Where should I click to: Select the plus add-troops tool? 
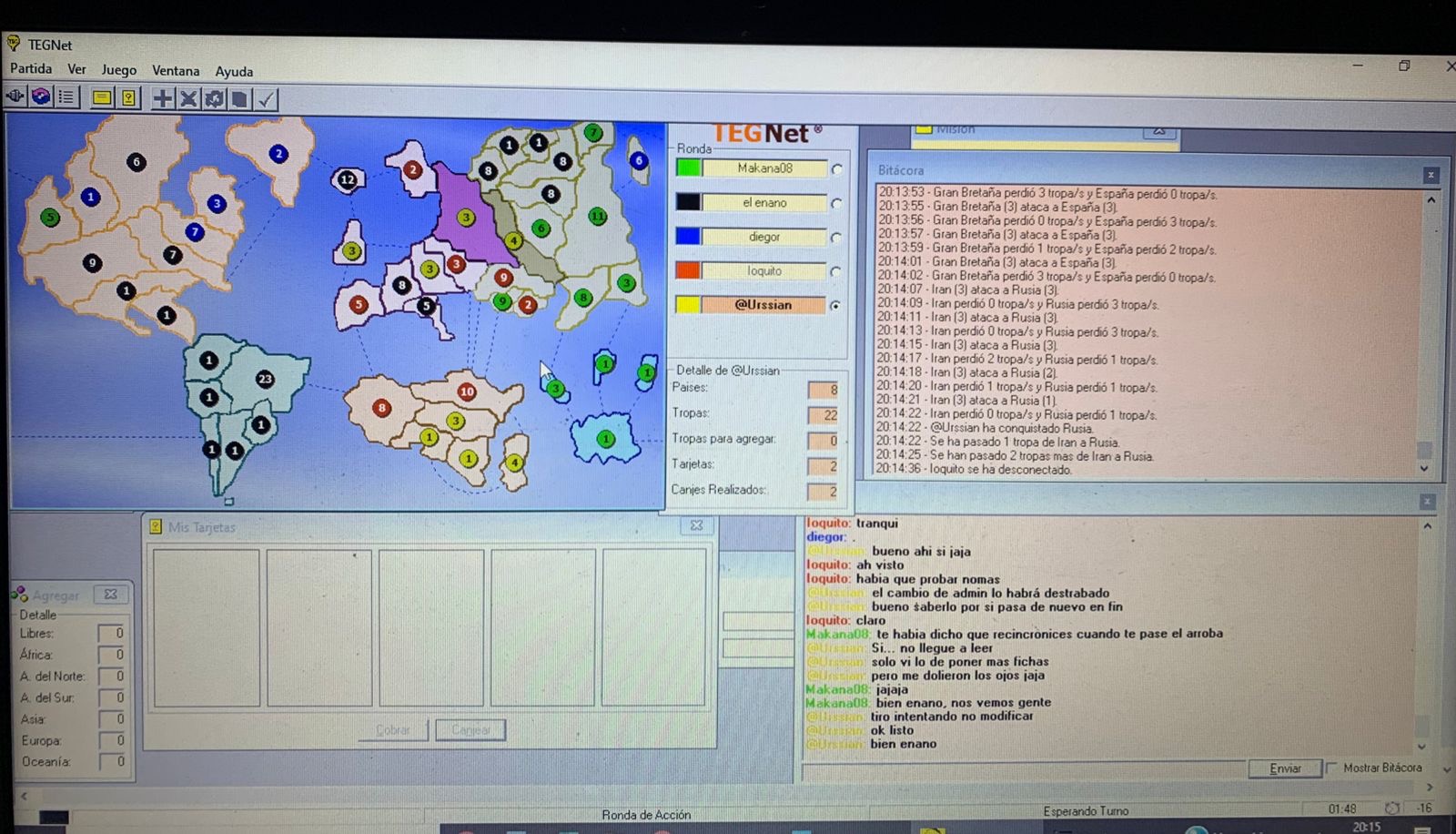(x=162, y=98)
